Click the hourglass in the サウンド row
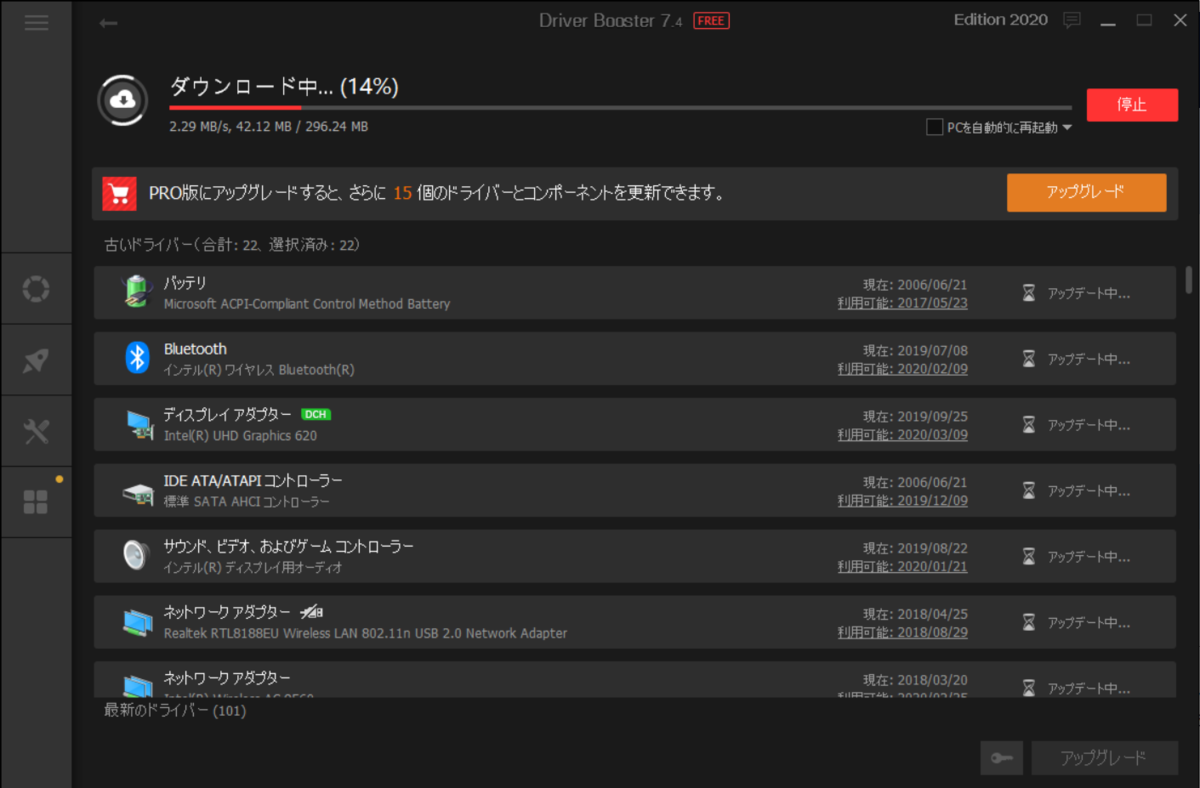 pyautogui.click(x=1028, y=557)
